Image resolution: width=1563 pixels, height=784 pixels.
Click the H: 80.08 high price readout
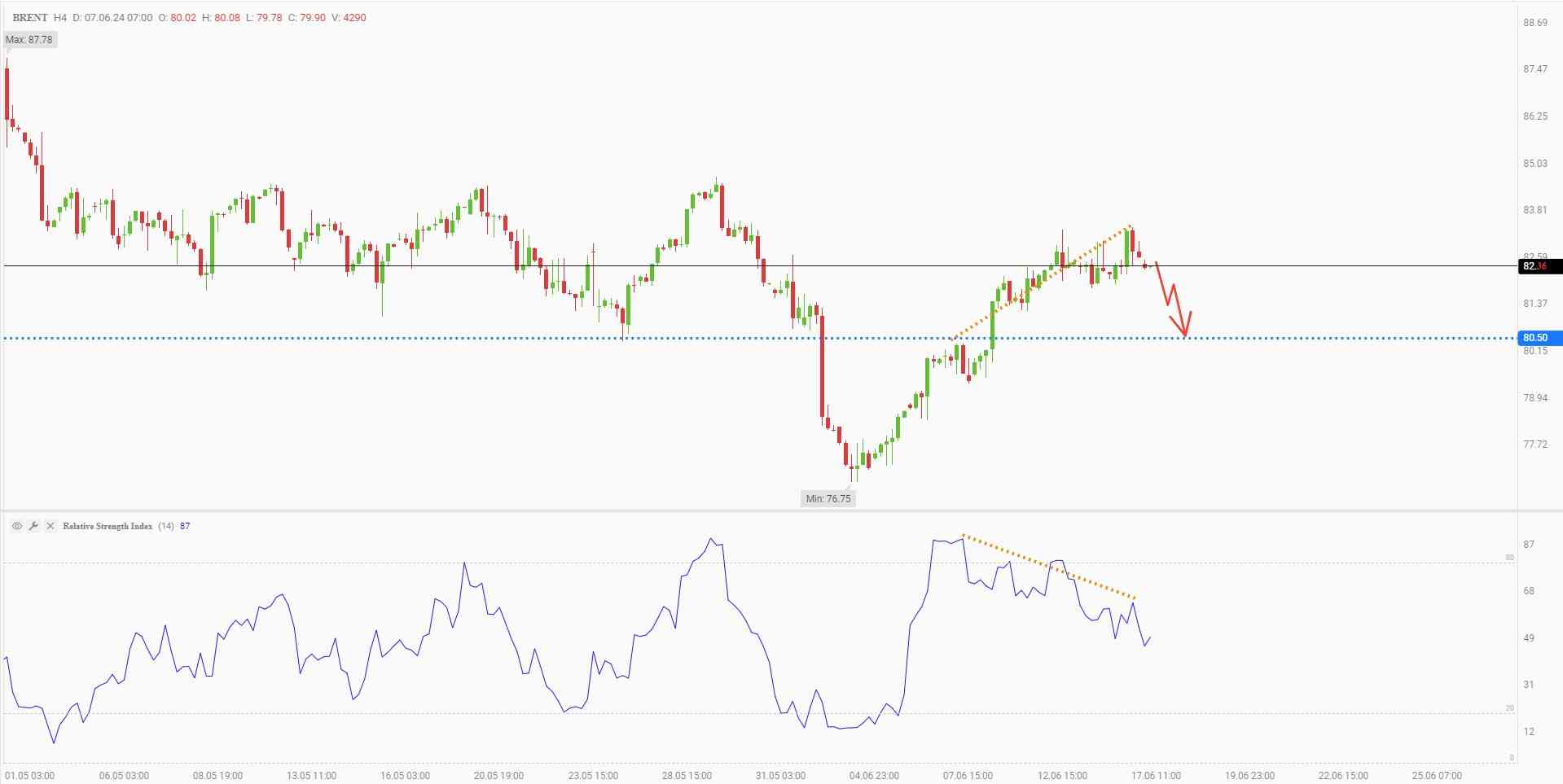click(x=222, y=17)
